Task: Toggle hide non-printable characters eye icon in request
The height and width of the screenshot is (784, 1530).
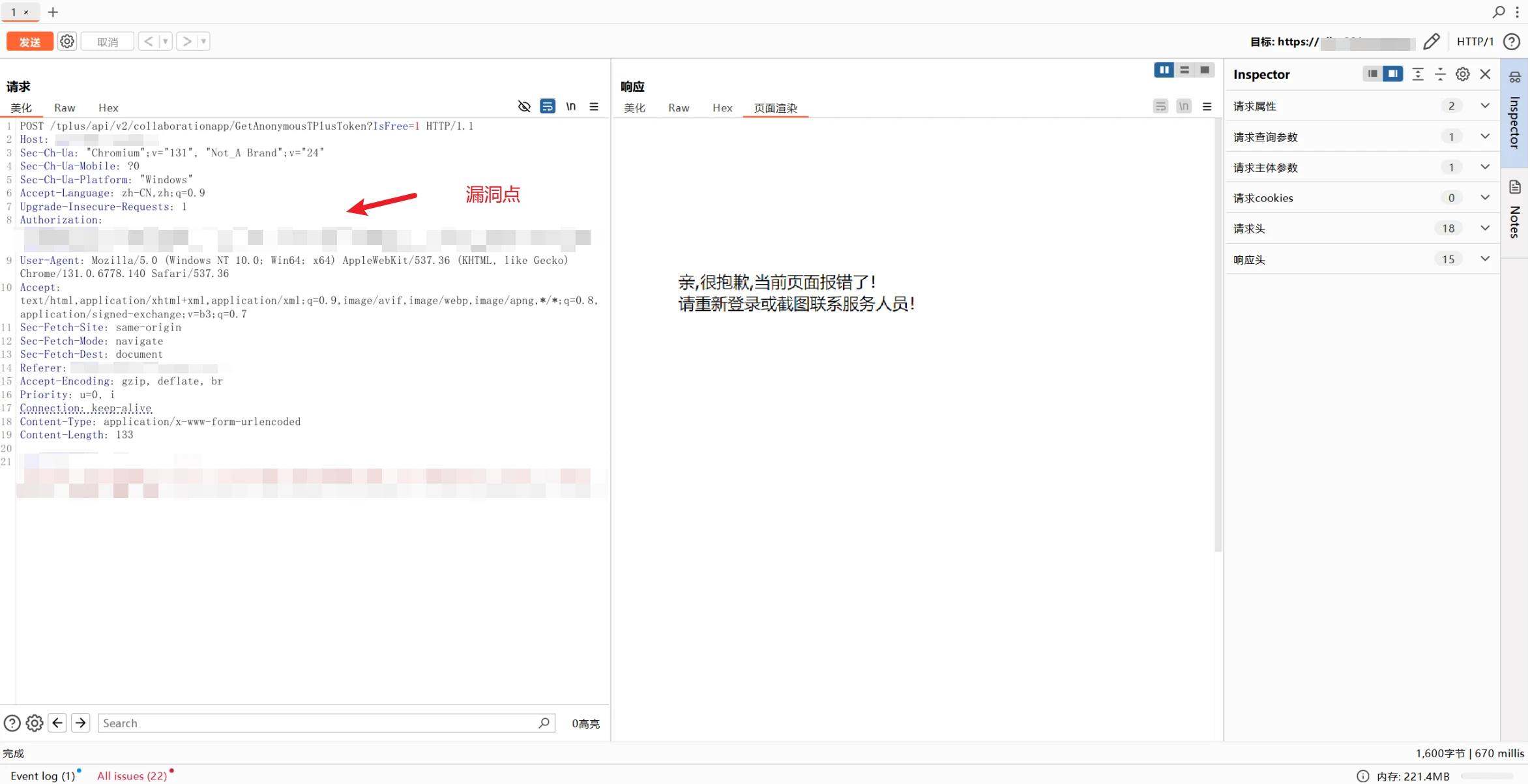Action: (x=524, y=106)
